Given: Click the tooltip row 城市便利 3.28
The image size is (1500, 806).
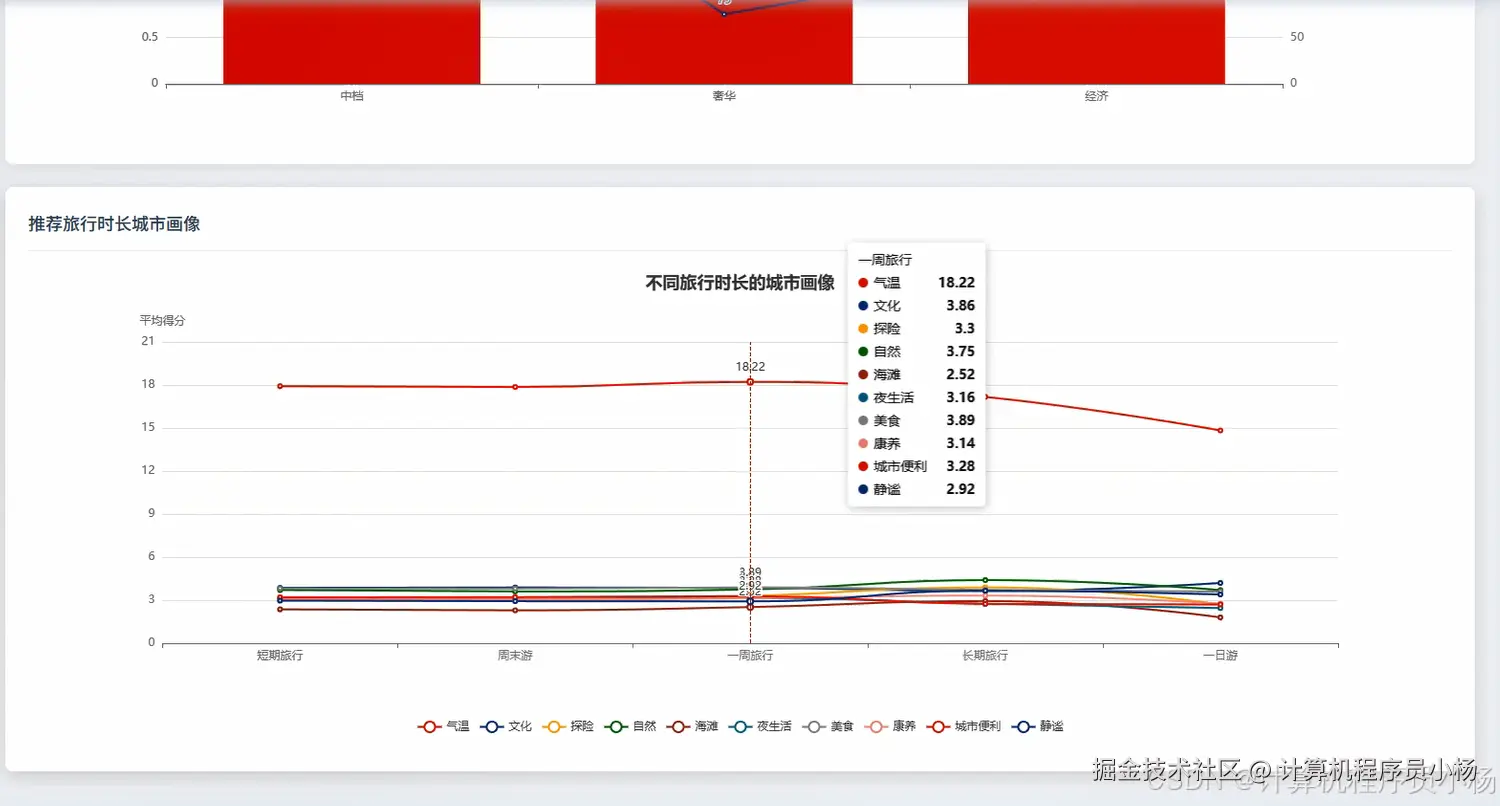Looking at the screenshot, I should [x=916, y=467].
